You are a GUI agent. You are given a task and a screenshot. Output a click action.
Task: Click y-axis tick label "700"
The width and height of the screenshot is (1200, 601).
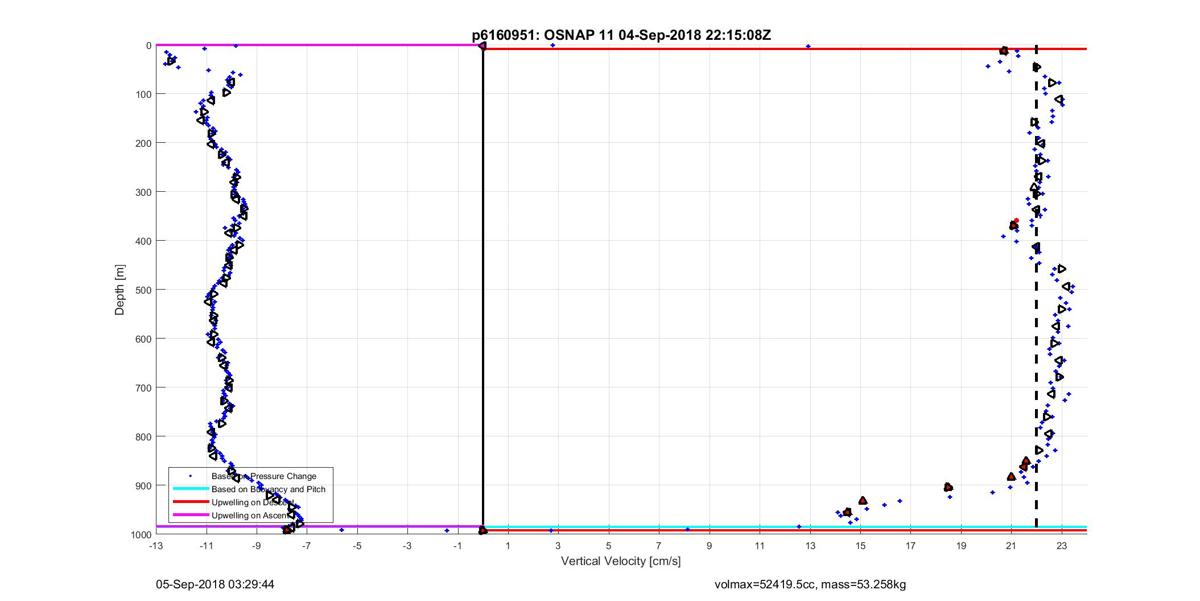[142, 388]
